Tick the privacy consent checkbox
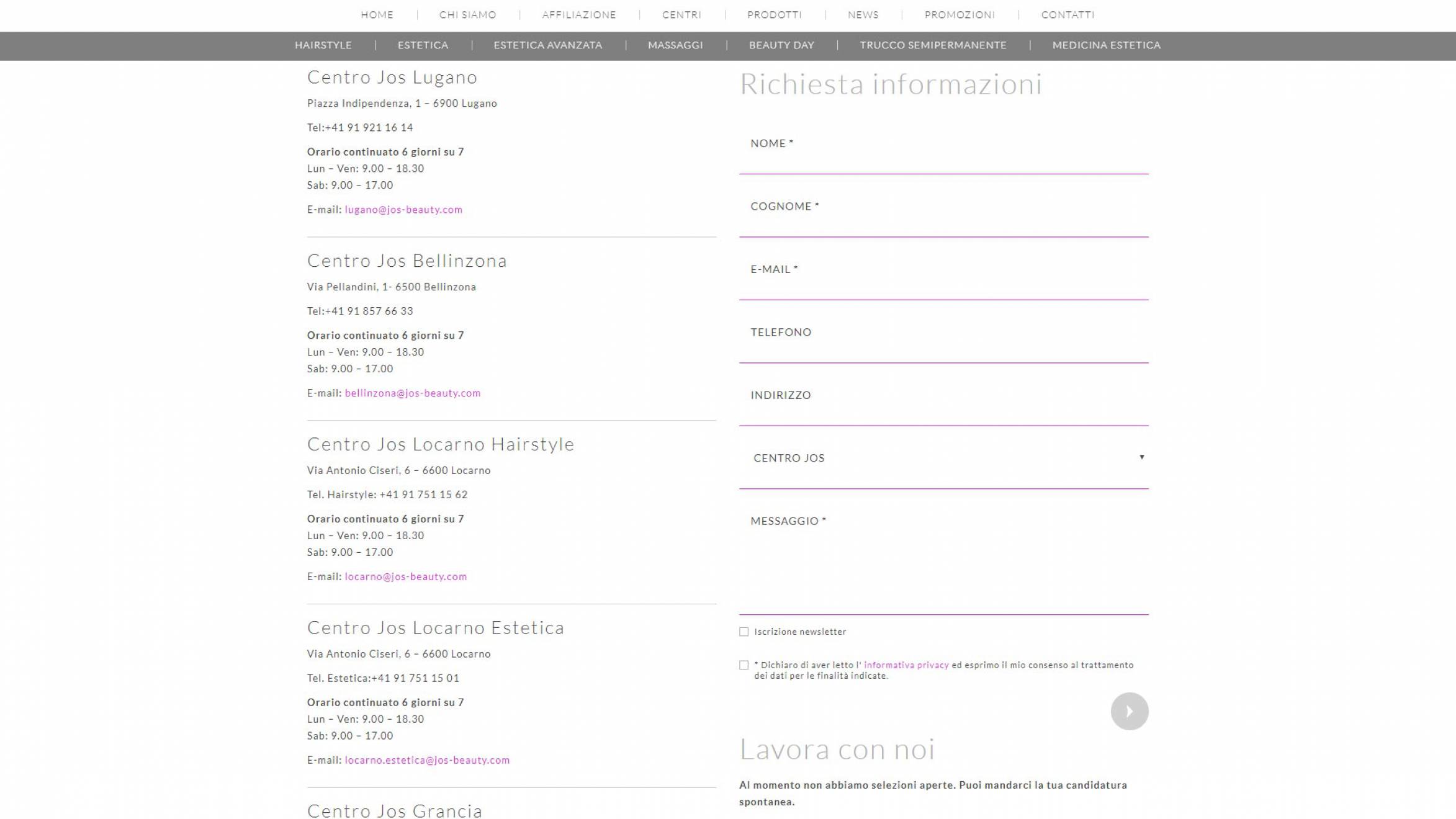This screenshot has width=1456, height=819. click(744, 665)
